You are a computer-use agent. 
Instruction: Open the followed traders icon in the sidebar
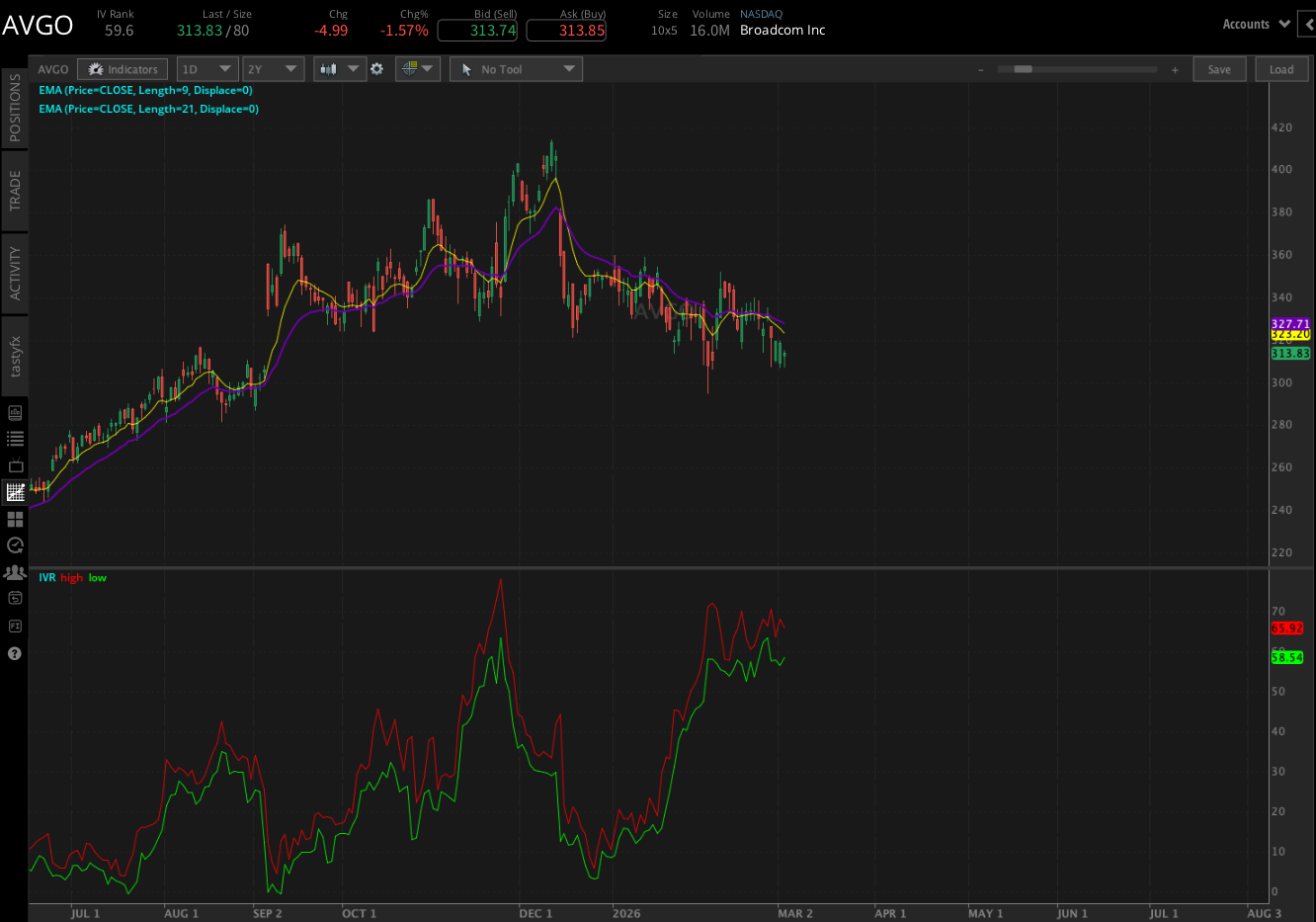[14, 571]
